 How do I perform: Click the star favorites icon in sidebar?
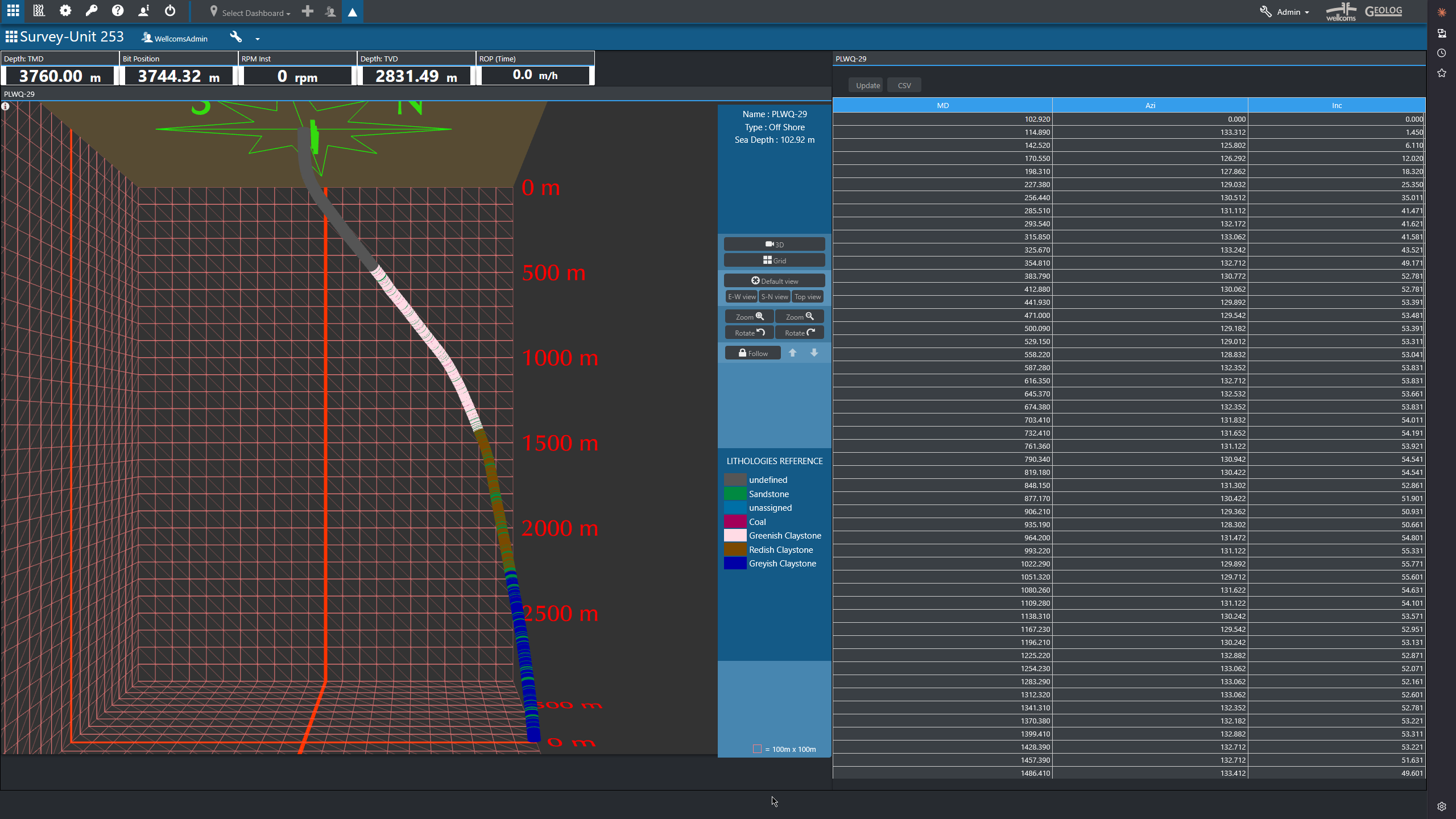1441,73
